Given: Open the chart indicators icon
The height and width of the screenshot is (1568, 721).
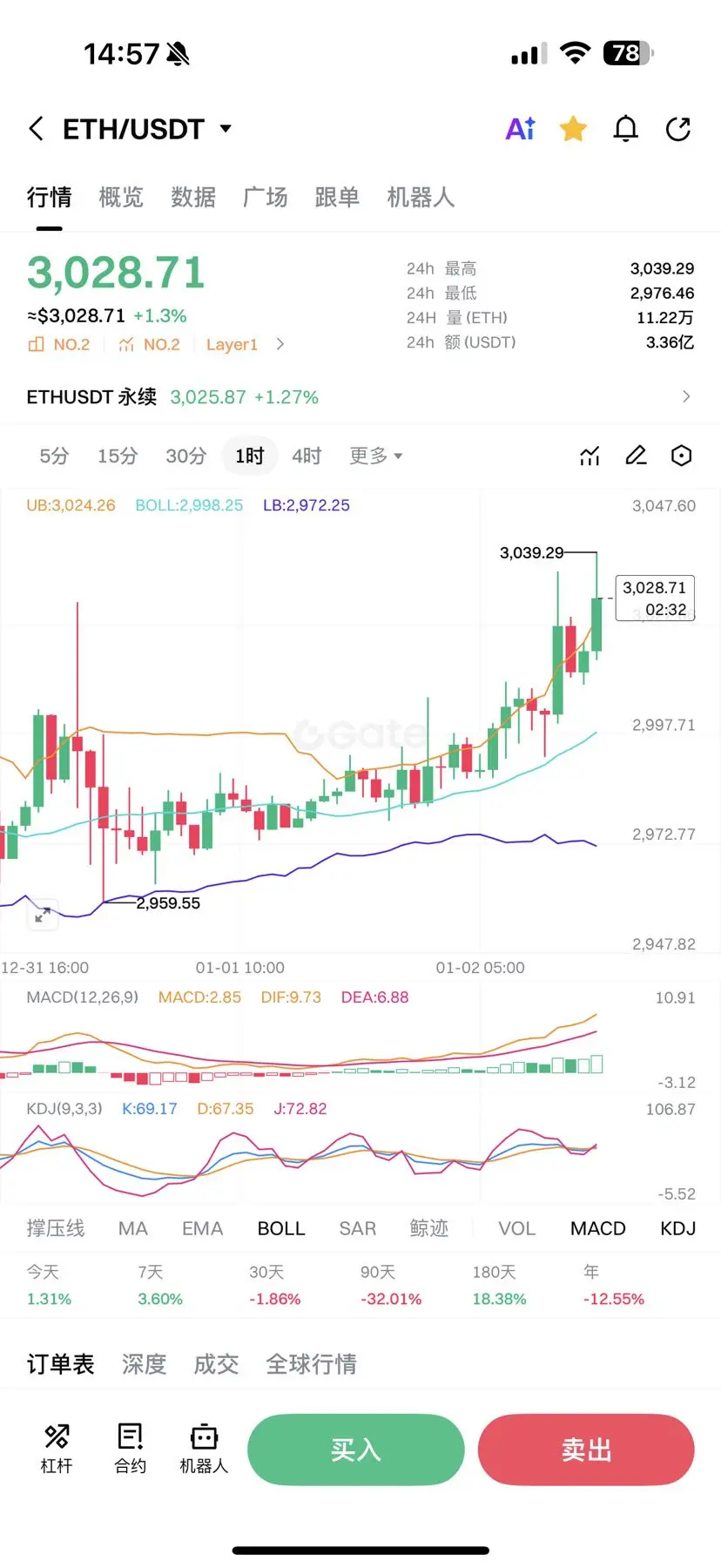Looking at the screenshot, I should point(590,456).
